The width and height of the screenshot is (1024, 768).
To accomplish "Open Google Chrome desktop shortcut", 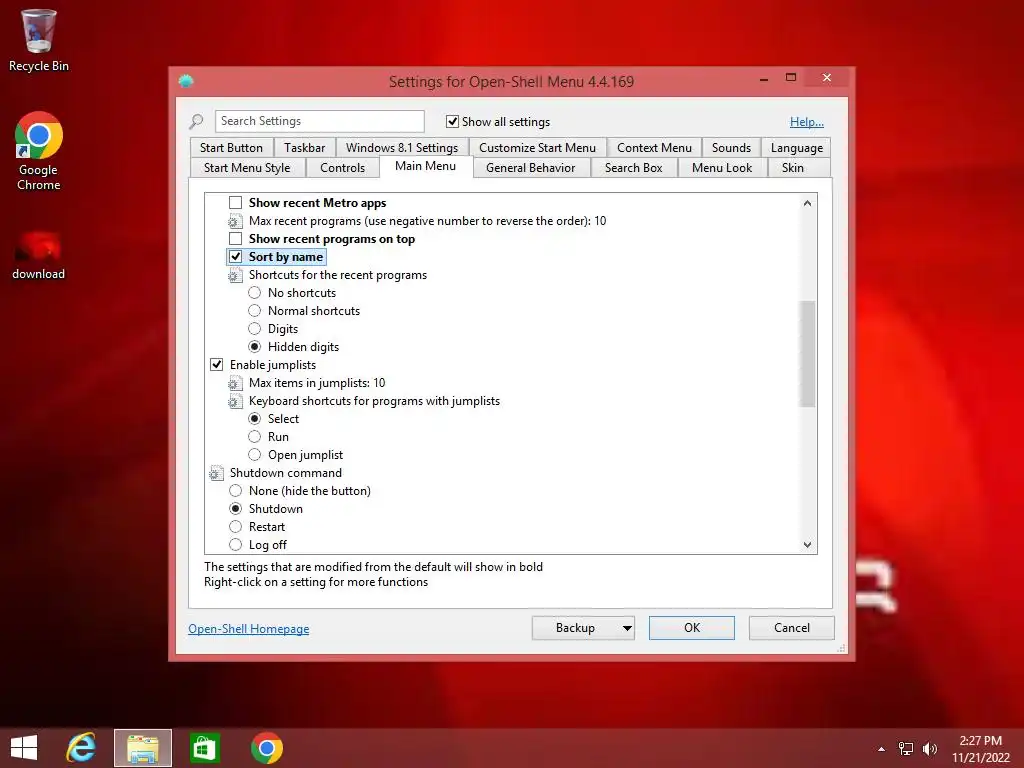I will coord(39,152).
